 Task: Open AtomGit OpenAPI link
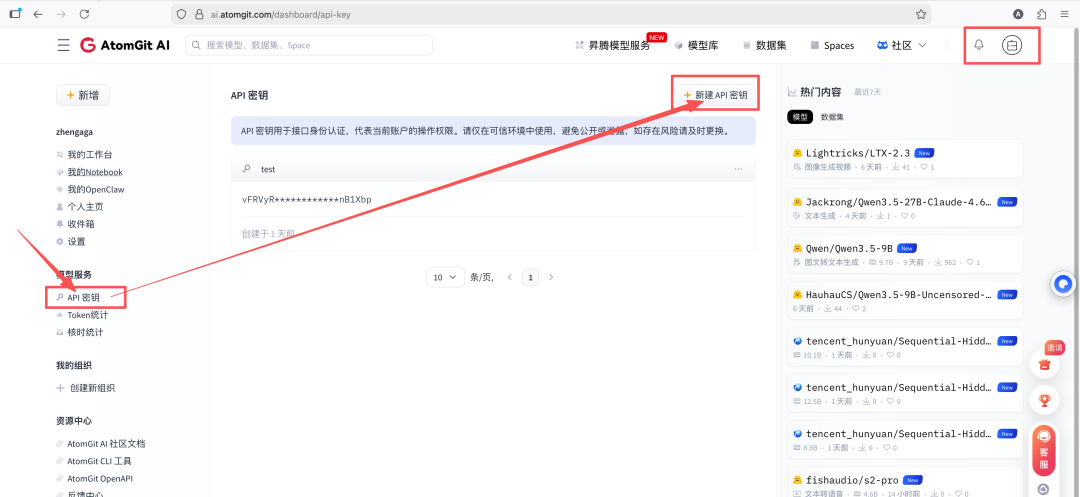tap(94, 478)
